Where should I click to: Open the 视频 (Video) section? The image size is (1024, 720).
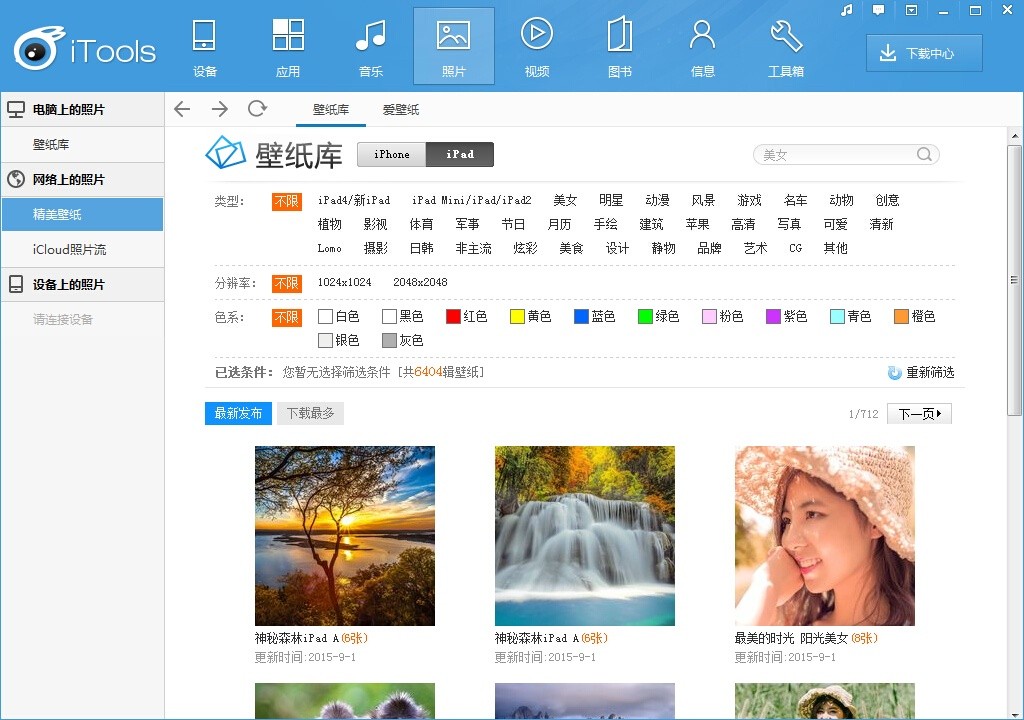(537, 45)
